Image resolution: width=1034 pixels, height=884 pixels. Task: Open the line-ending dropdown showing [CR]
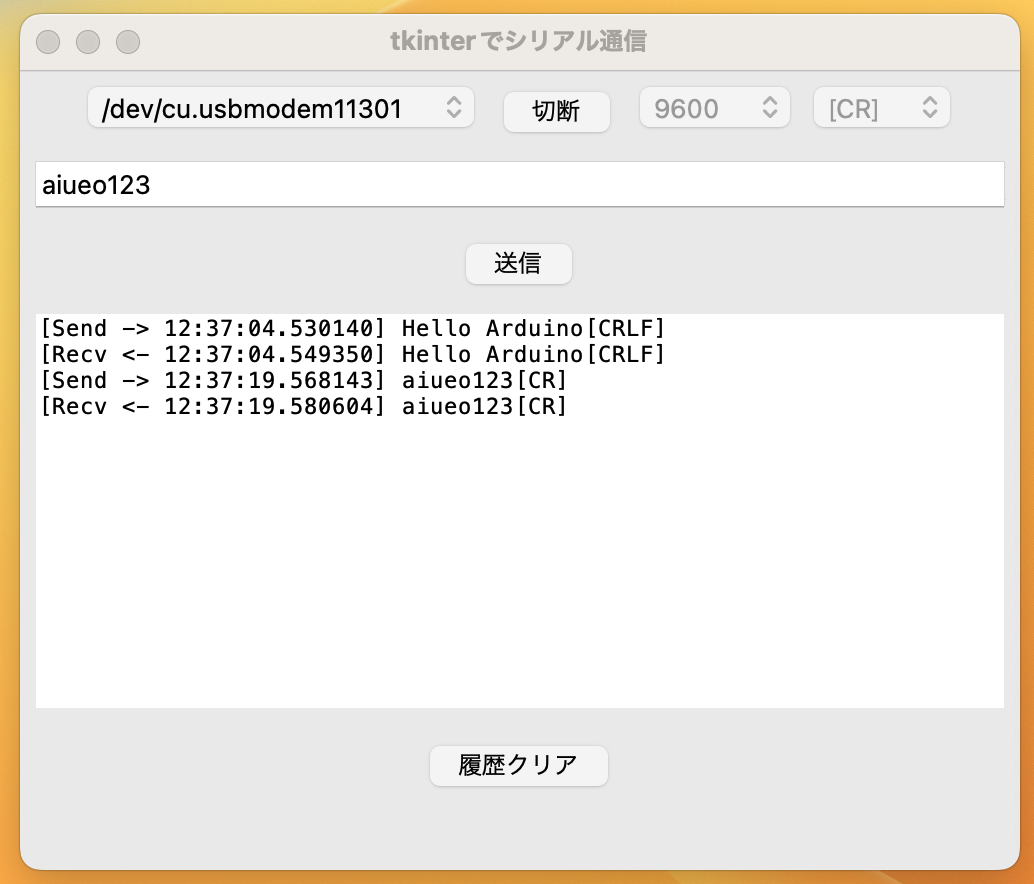(880, 107)
